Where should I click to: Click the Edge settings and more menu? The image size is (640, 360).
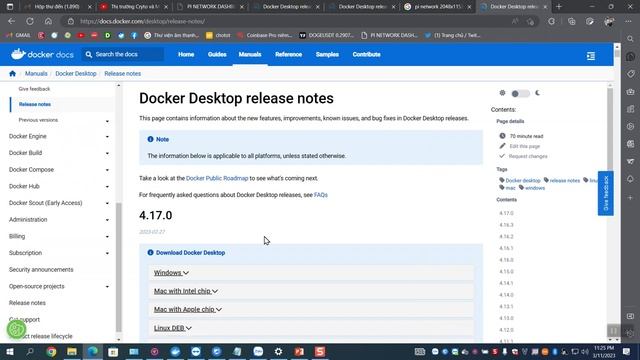(x=629, y=21)
